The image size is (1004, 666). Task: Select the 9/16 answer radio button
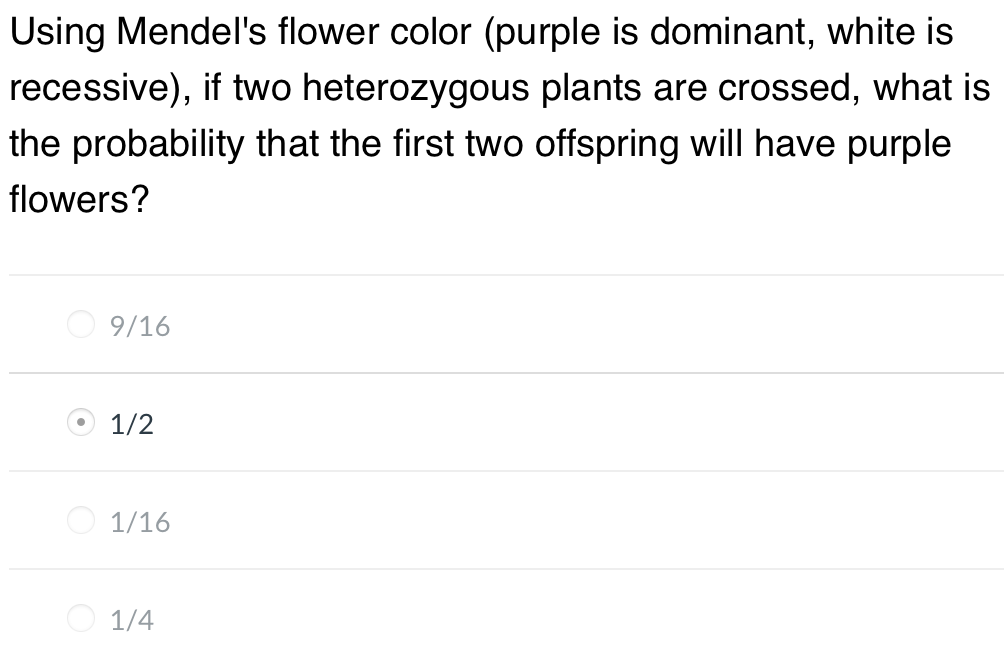click(81, 324)
